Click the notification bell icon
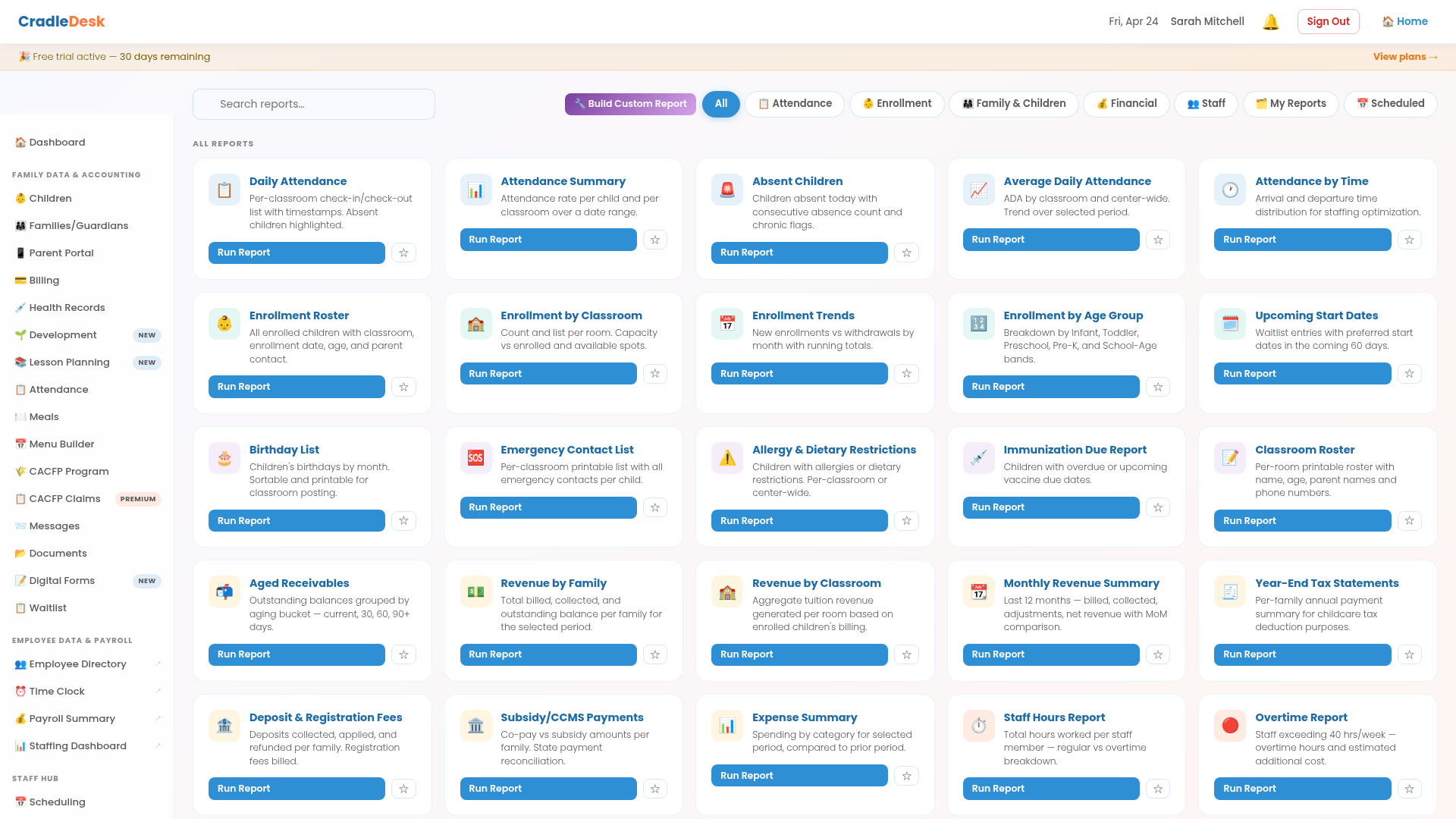1456x819 pixels. (1270, 22)
